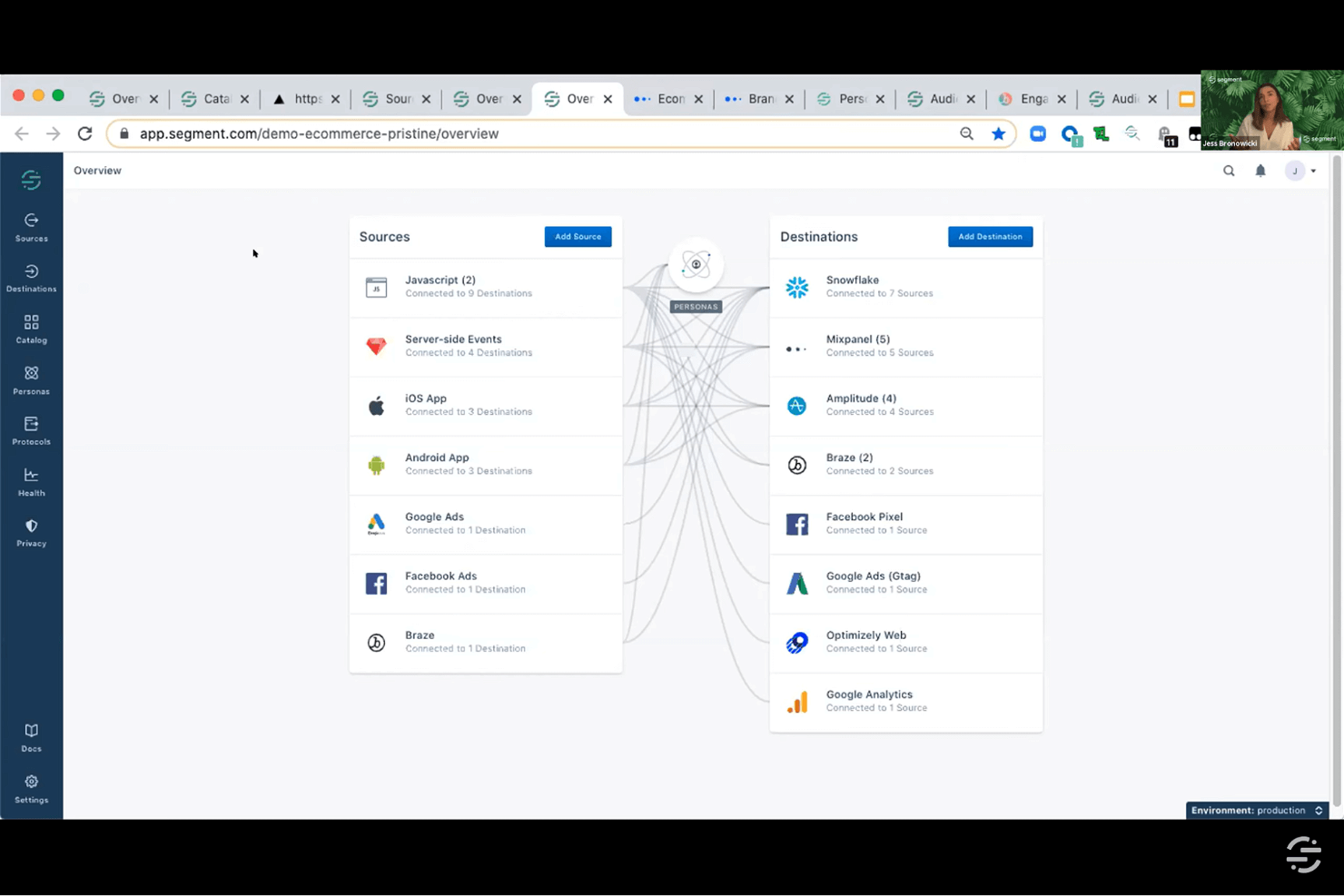The image size is (1344, 896).
Task: Close the "Cata" browser tab
Action: pos(244,99)
